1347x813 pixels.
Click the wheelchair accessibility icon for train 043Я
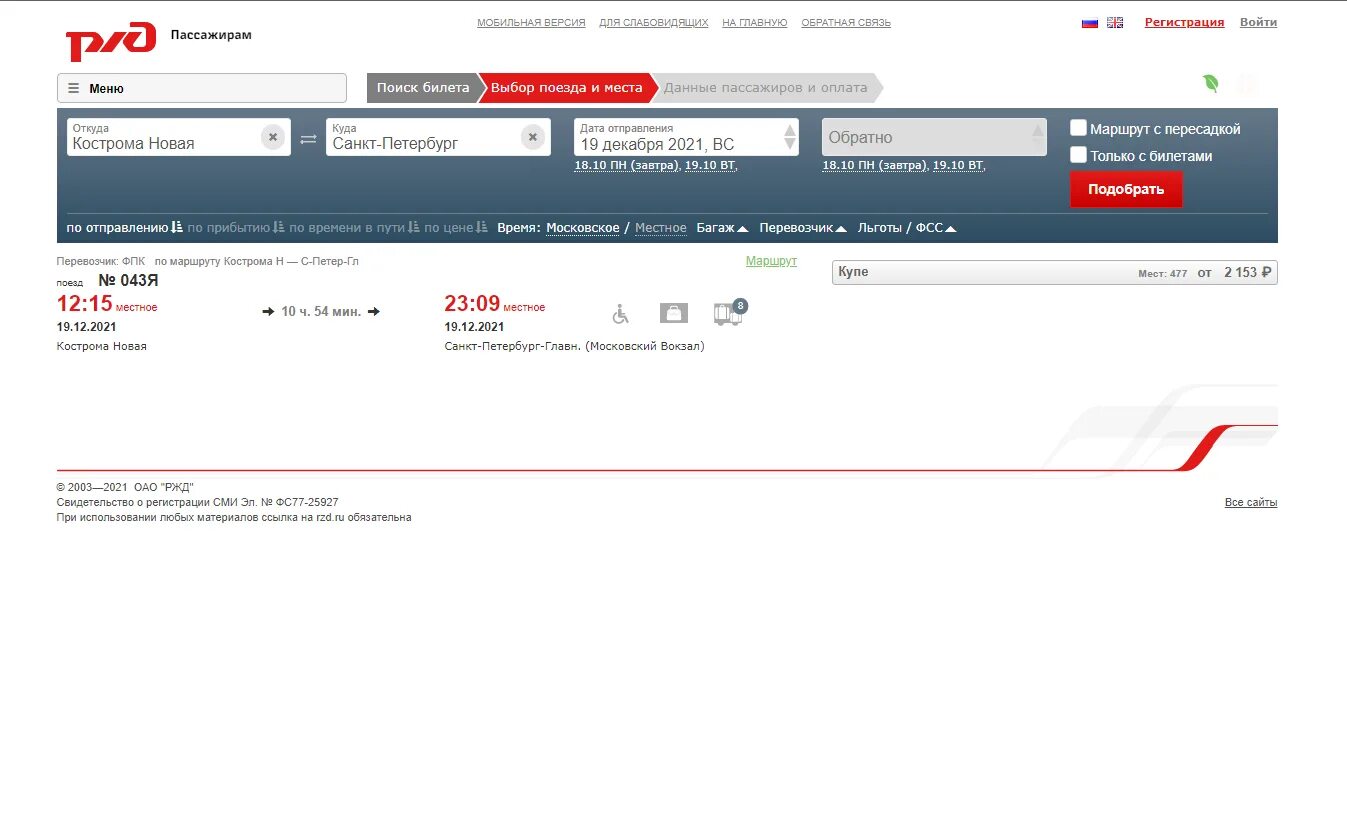pyautogui.click(x=621, y=314)
